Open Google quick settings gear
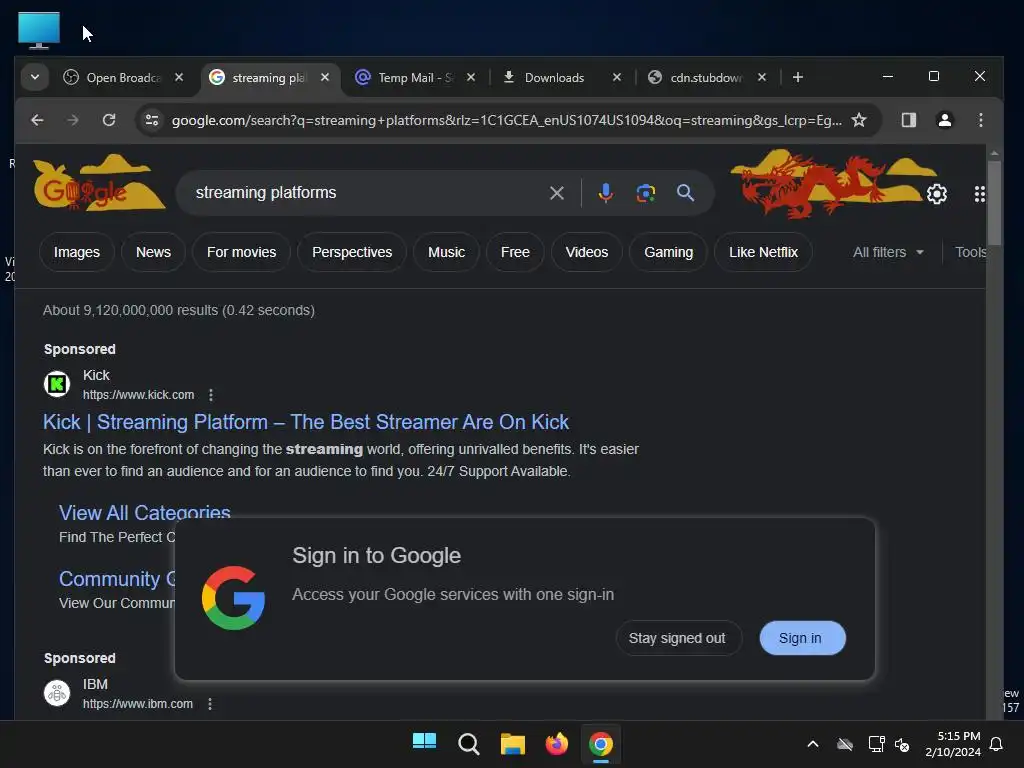 tap(936, 194)
